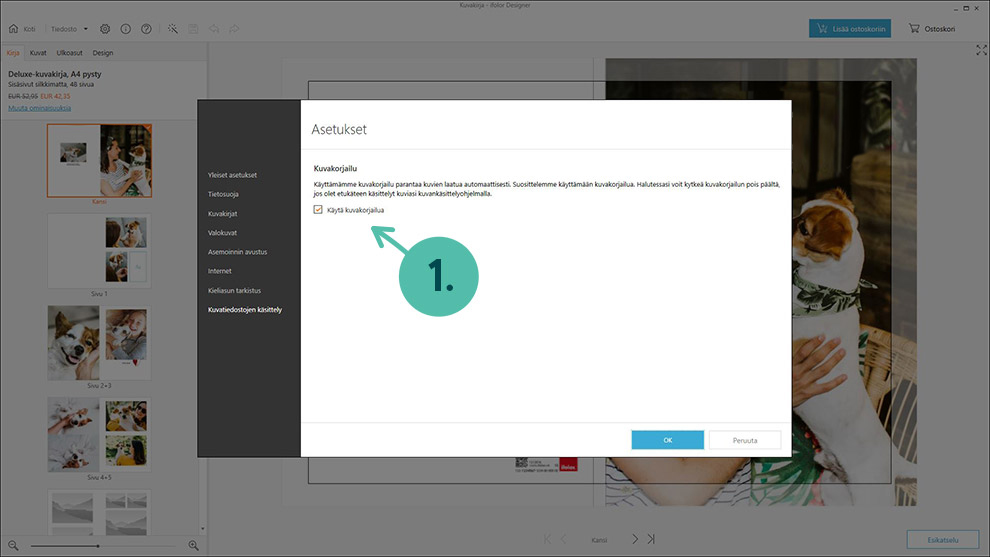
Task: Go to previous page arrow
Action: (x=564, y=539)
